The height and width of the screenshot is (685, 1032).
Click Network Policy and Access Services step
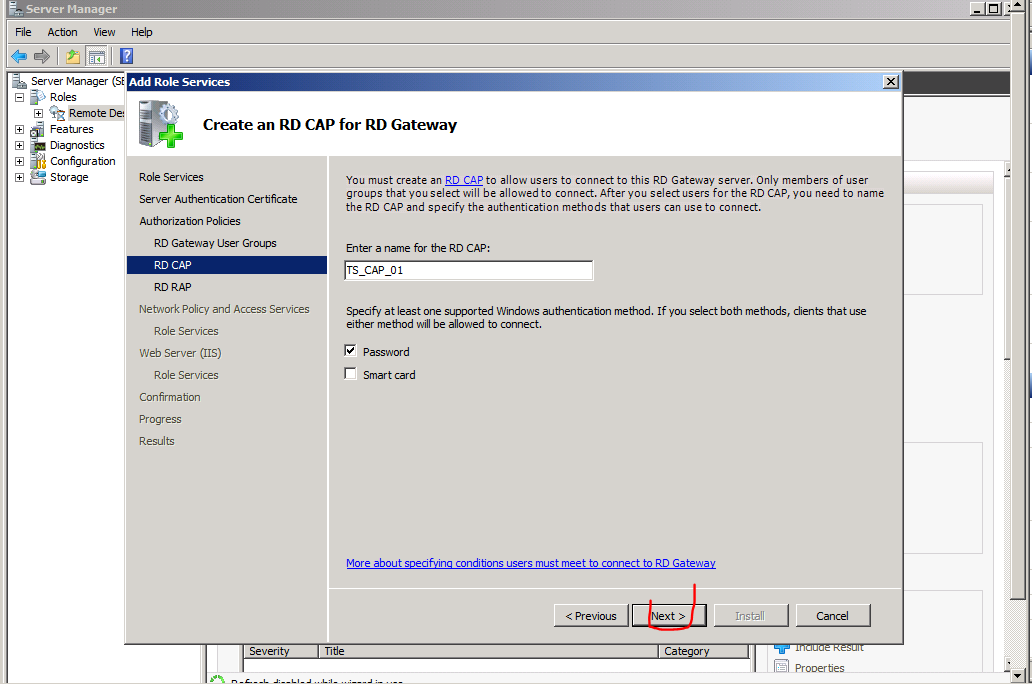(224, 309)
